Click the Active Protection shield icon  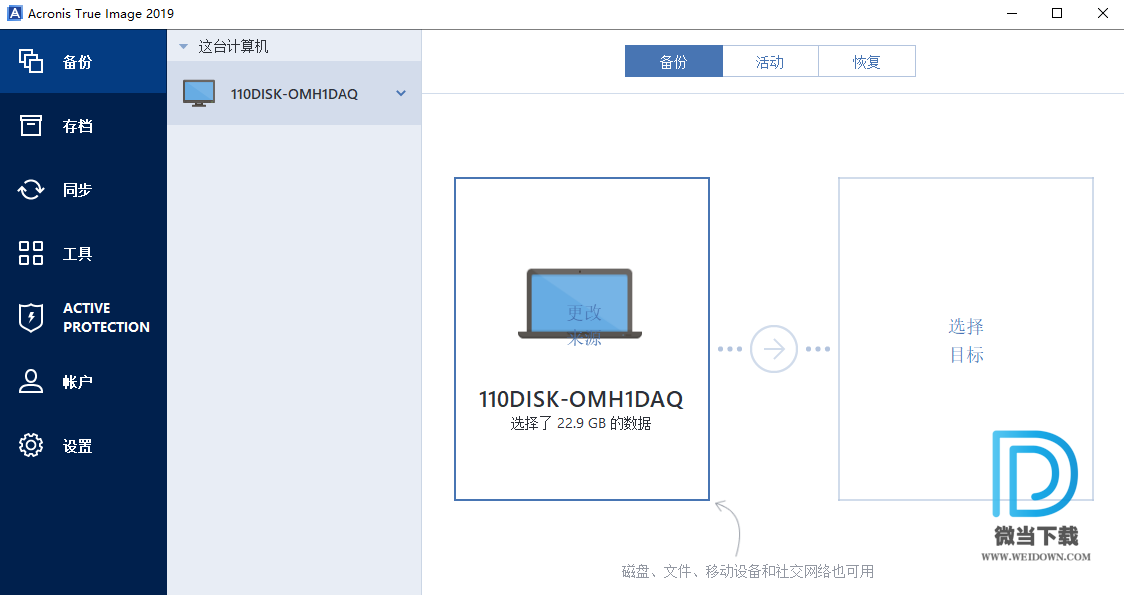point(31,317)
